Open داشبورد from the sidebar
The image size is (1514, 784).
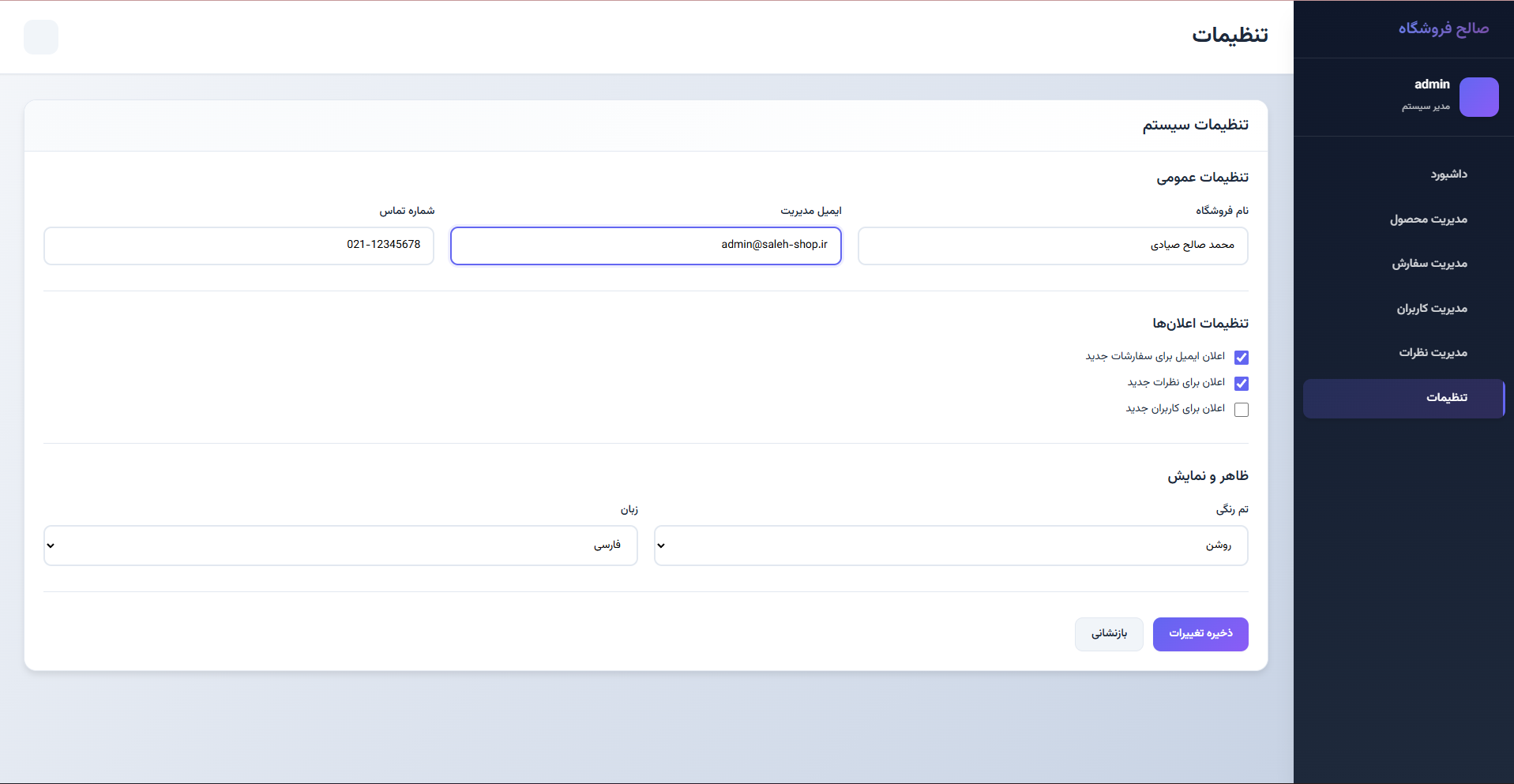click(1448, 174)
